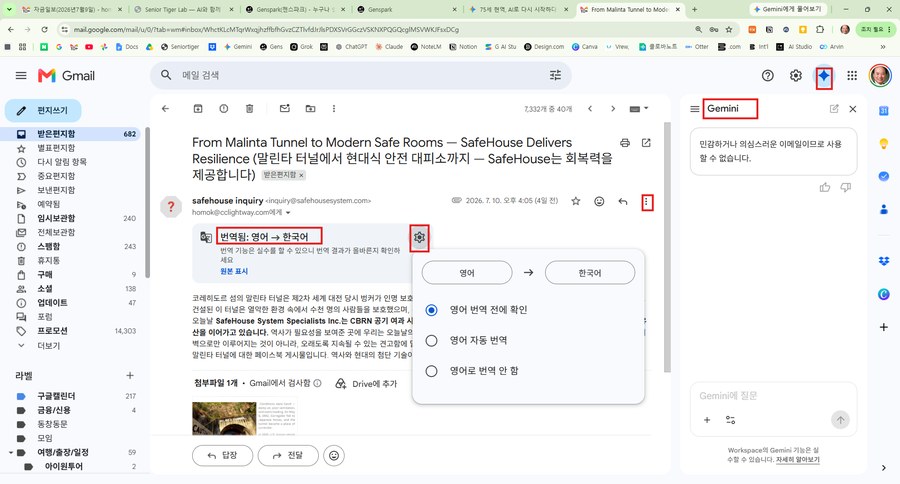
Task: Open translation settings gear icon
Action: 420,237
